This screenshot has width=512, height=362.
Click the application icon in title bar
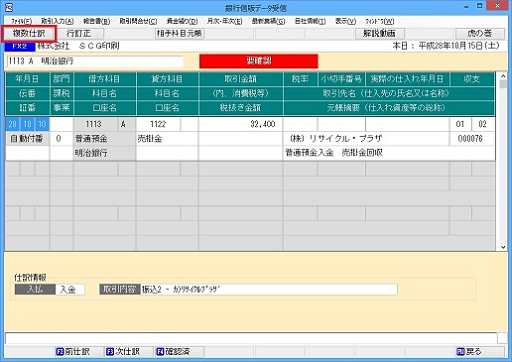point(10,7)
